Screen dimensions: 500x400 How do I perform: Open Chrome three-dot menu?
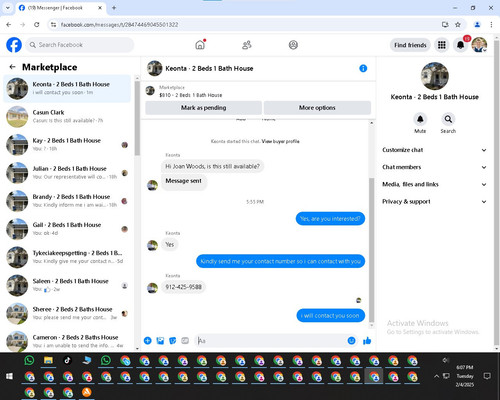click(491, 25)
